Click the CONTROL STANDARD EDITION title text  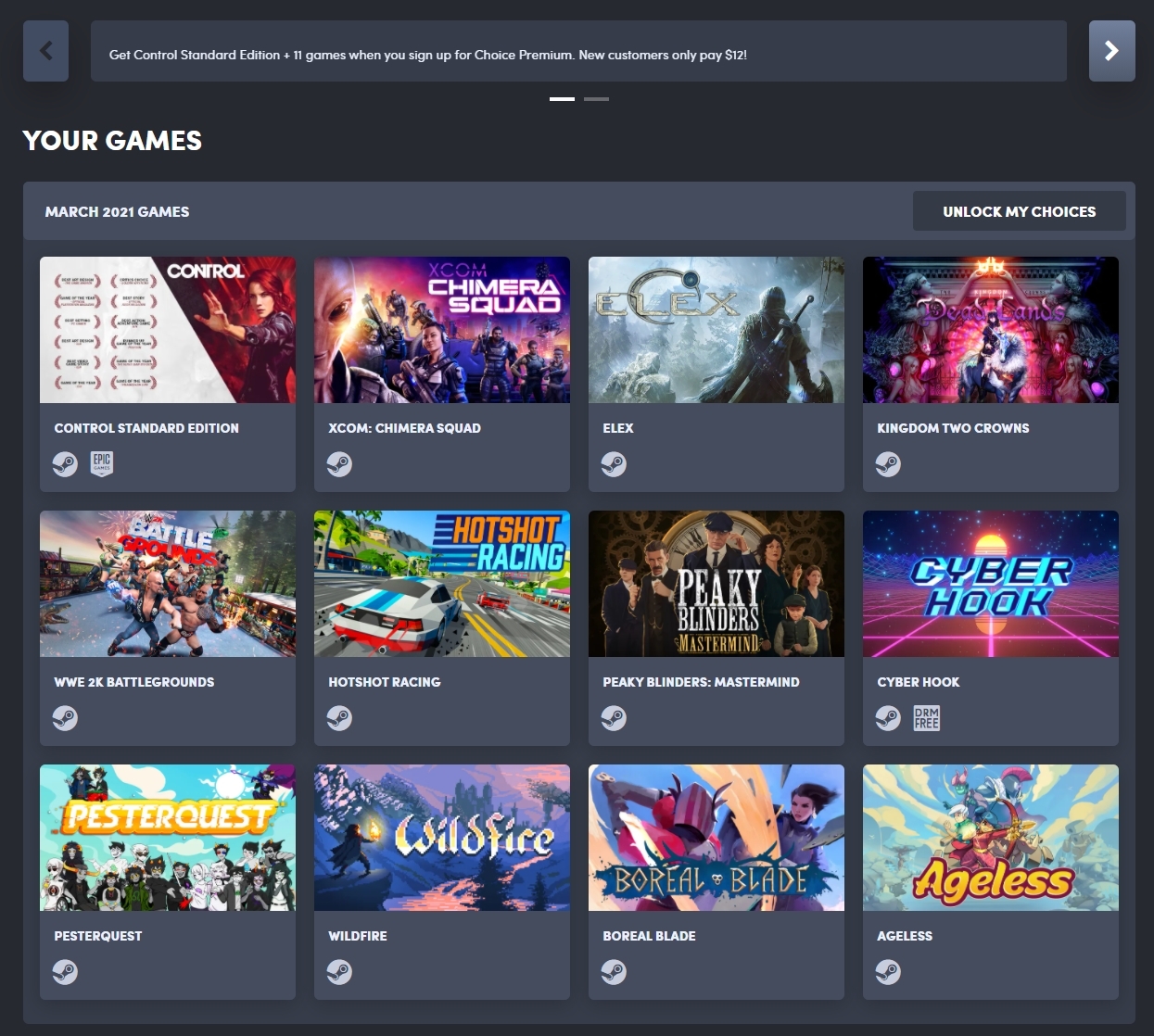[146, 428]
